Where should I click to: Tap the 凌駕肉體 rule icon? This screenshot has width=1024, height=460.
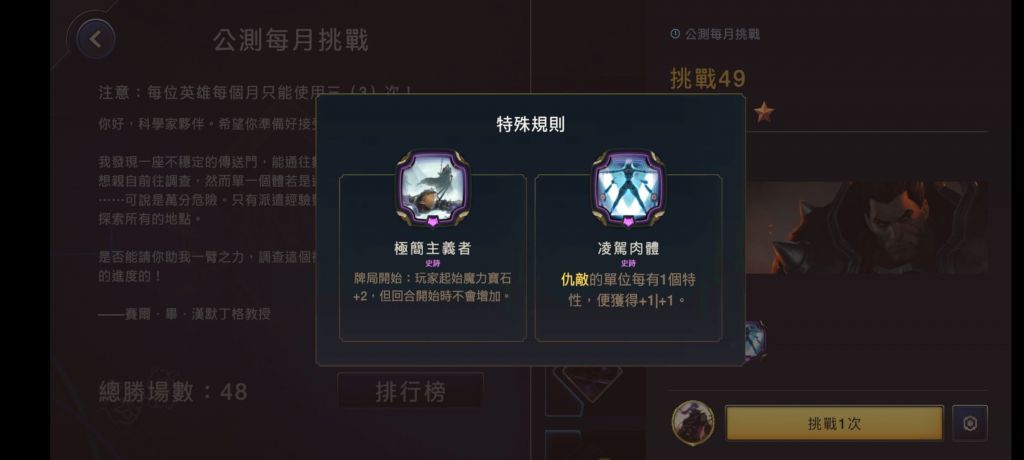(x=628, y=188)
